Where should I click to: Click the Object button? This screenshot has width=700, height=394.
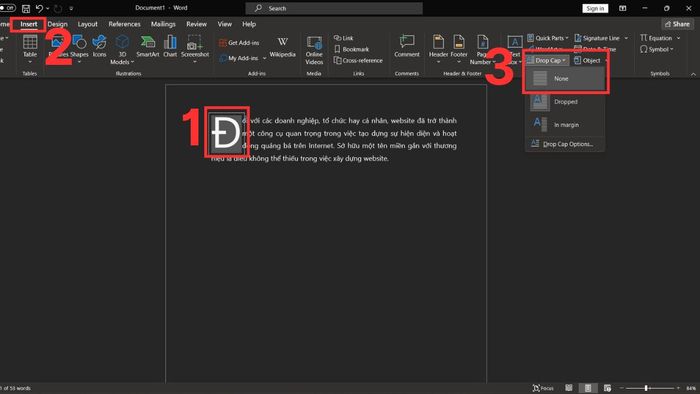pyautogui.click(x=588, y=60)
